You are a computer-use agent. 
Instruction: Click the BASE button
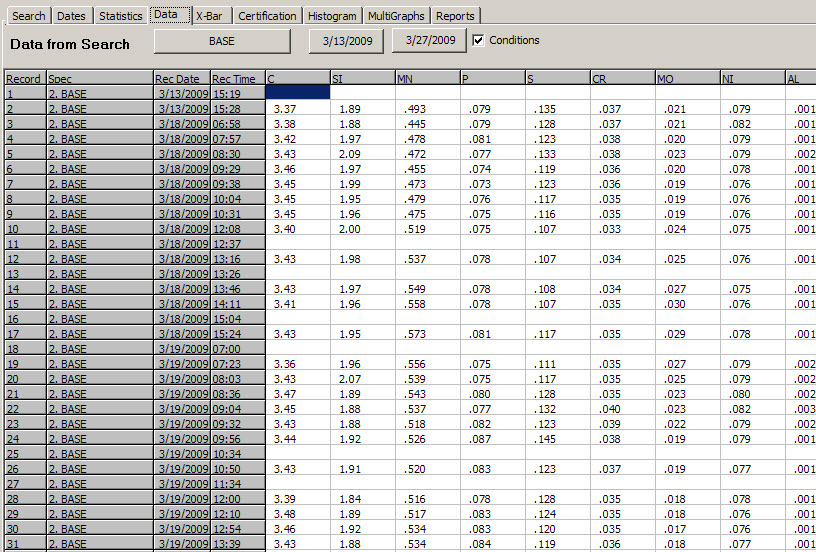click(222, 41)
